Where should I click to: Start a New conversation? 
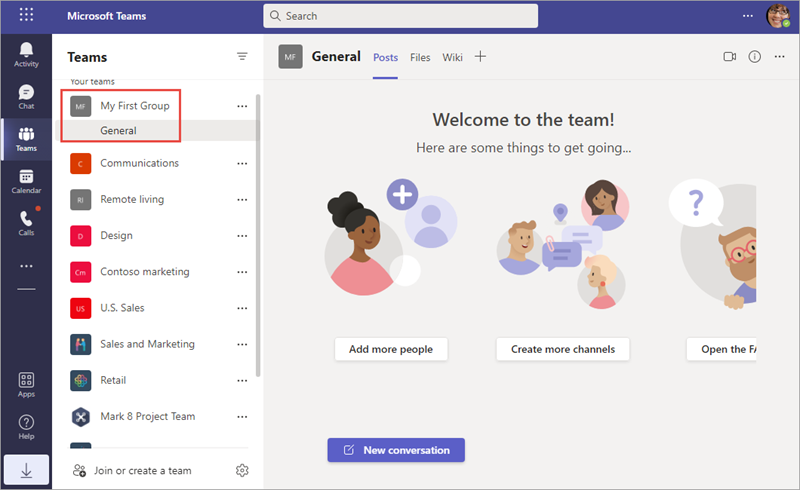click(x=396, y=450)
